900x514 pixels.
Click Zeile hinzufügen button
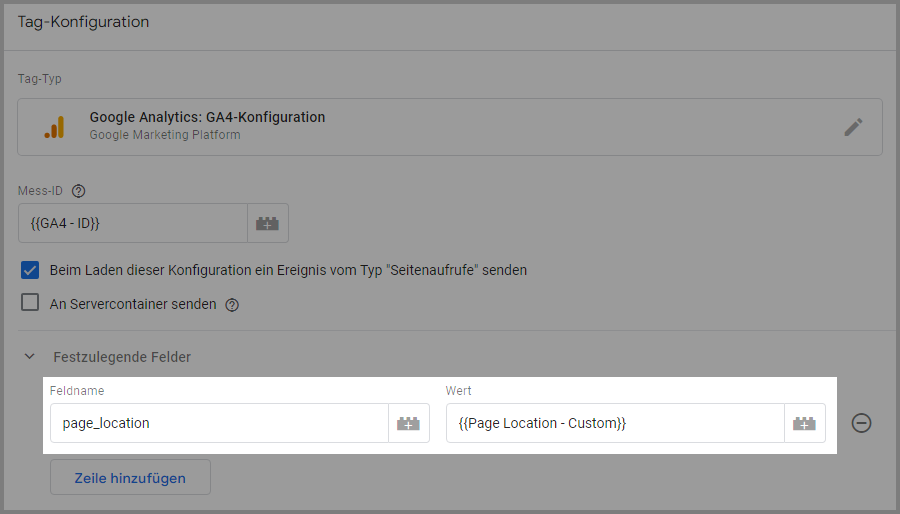tap(130, 477)
